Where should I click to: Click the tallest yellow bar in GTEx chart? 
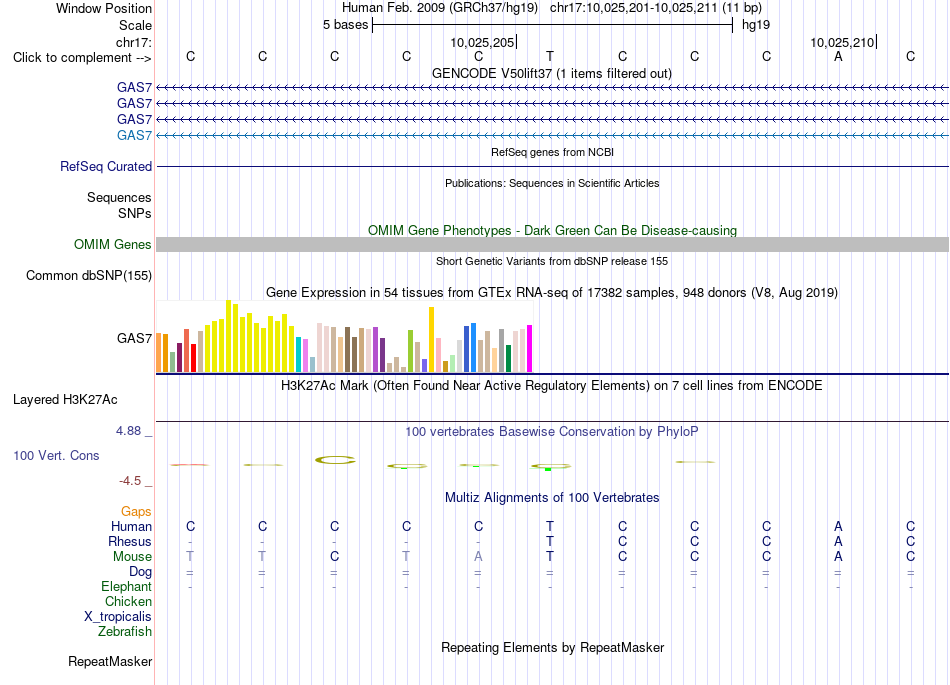(228, 336)
